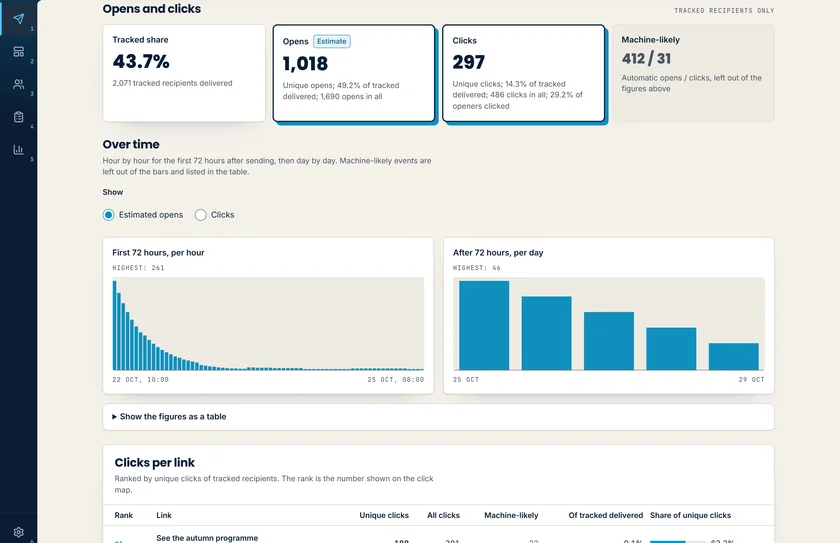This screenshot has width=840, height=543.
Task: Click the Tracked share 43.7% card
Action: (184, 73)
